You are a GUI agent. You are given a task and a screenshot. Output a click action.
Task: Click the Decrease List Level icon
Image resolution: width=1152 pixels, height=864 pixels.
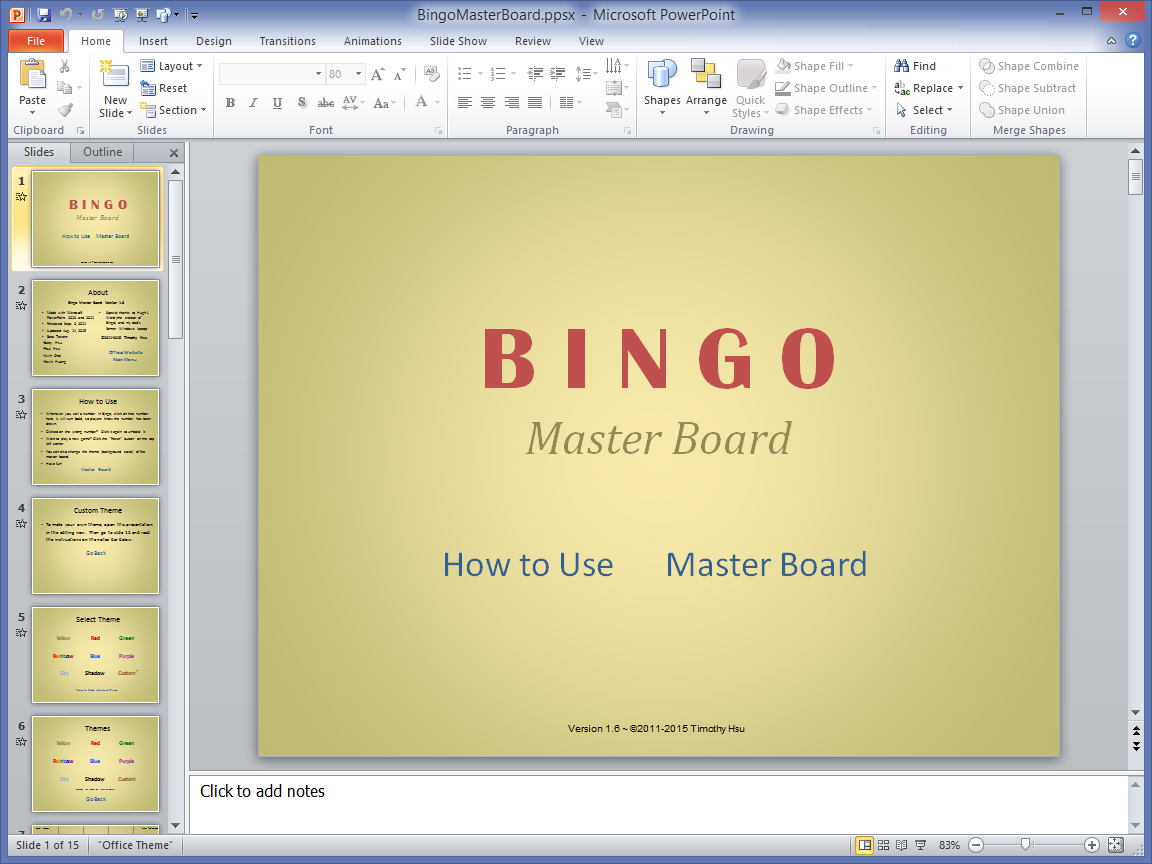[x=535, y=73]
